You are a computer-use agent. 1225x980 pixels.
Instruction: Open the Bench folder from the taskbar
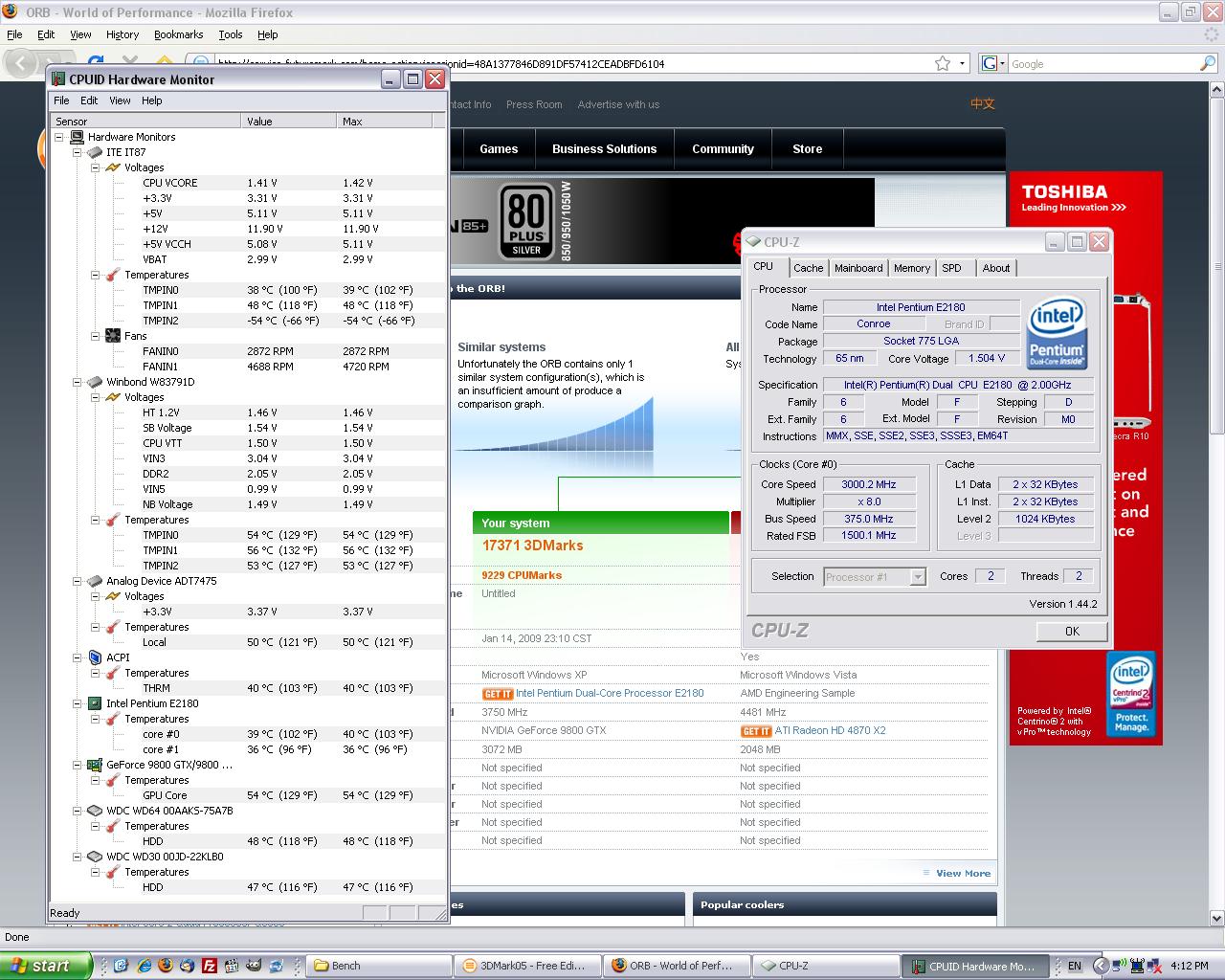379,966
